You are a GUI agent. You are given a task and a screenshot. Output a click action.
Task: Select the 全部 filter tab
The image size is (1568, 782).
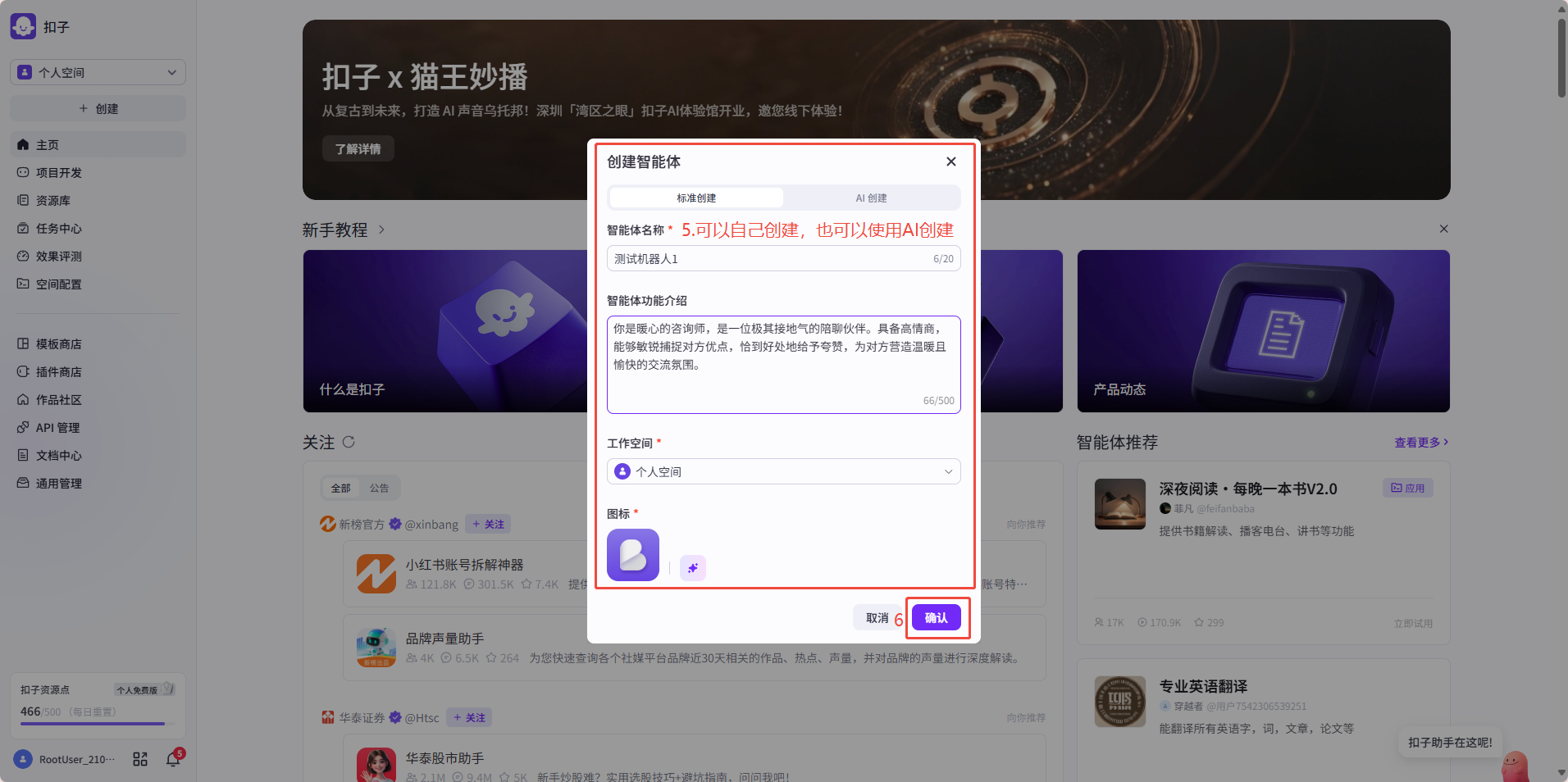pyautogui.click(x=340, y=488)
